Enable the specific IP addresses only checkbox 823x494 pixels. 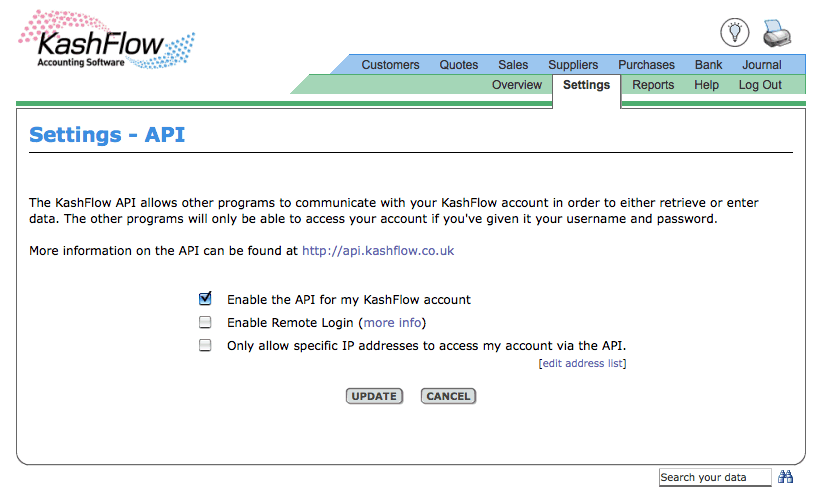point(205,345)
